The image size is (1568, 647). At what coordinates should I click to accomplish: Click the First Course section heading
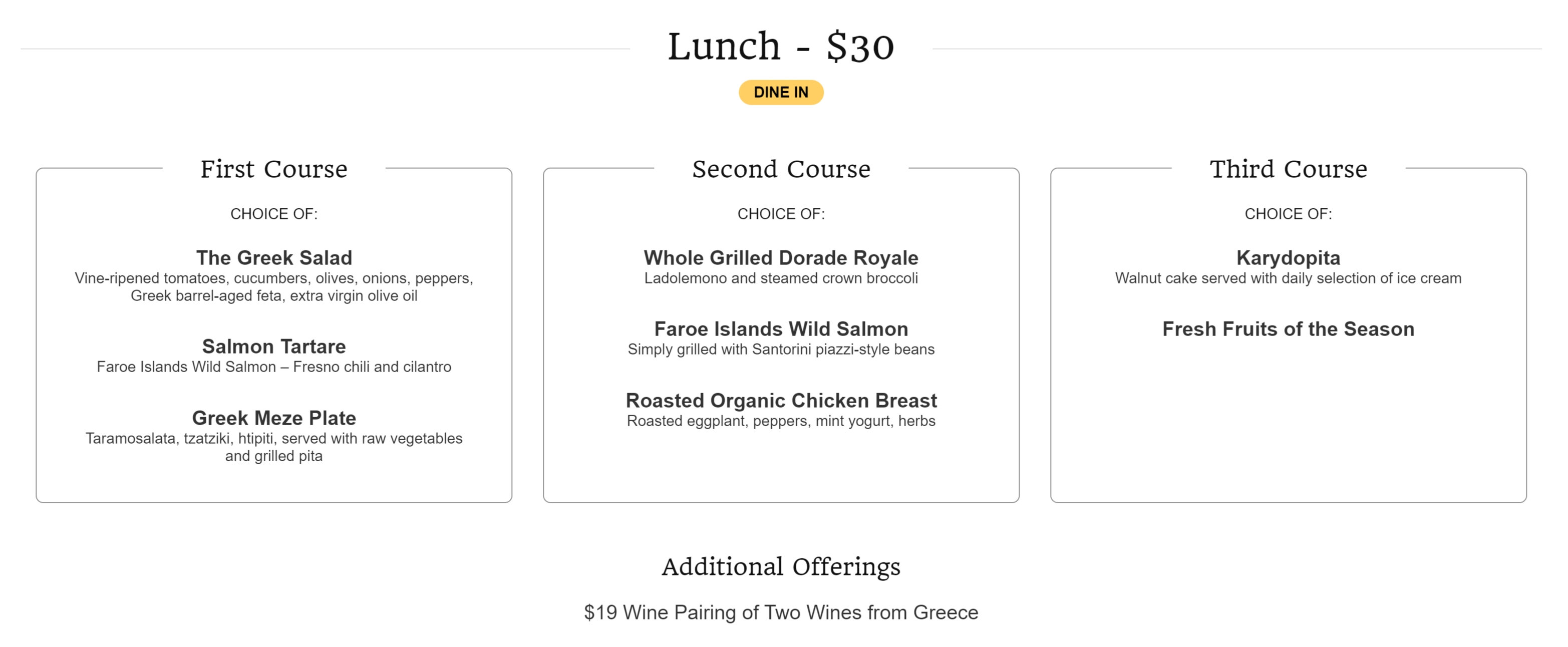click(x=274, y=169)
